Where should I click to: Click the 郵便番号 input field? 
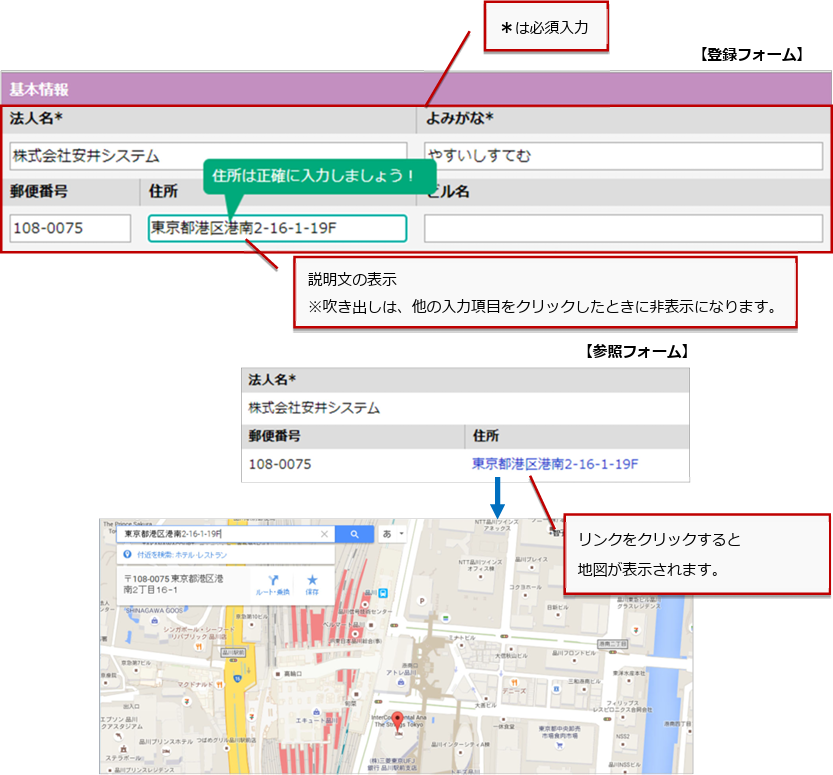click(70, 228)
